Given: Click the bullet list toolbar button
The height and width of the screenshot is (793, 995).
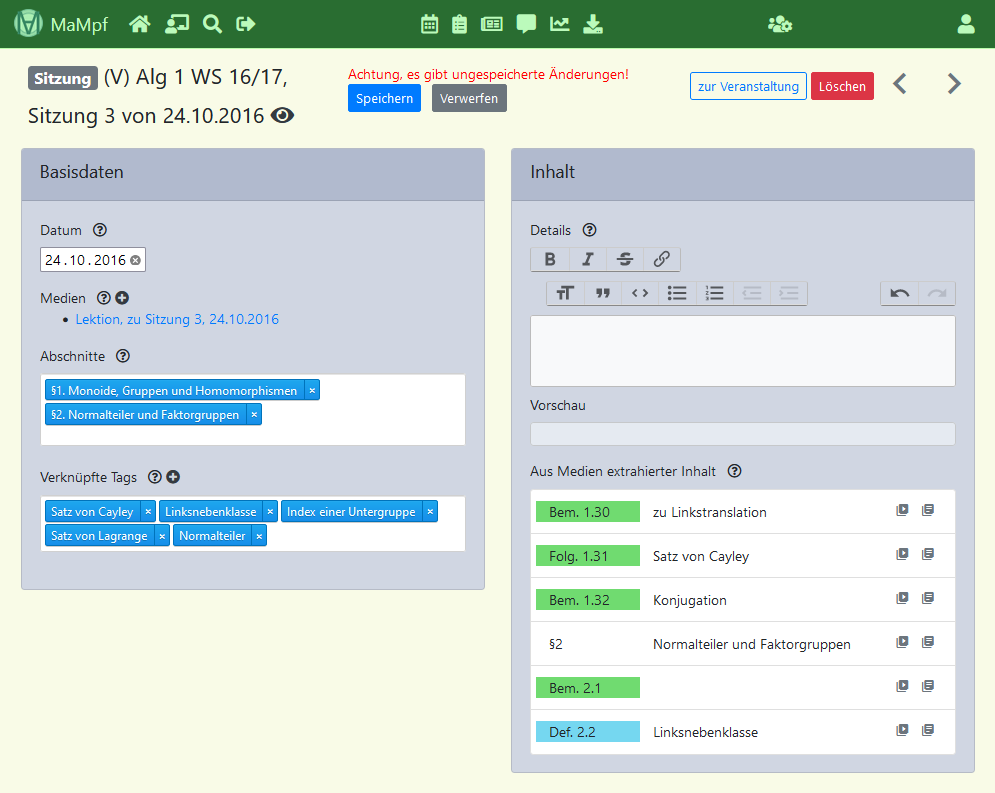Looking at the screenshot, I should 677,293.
